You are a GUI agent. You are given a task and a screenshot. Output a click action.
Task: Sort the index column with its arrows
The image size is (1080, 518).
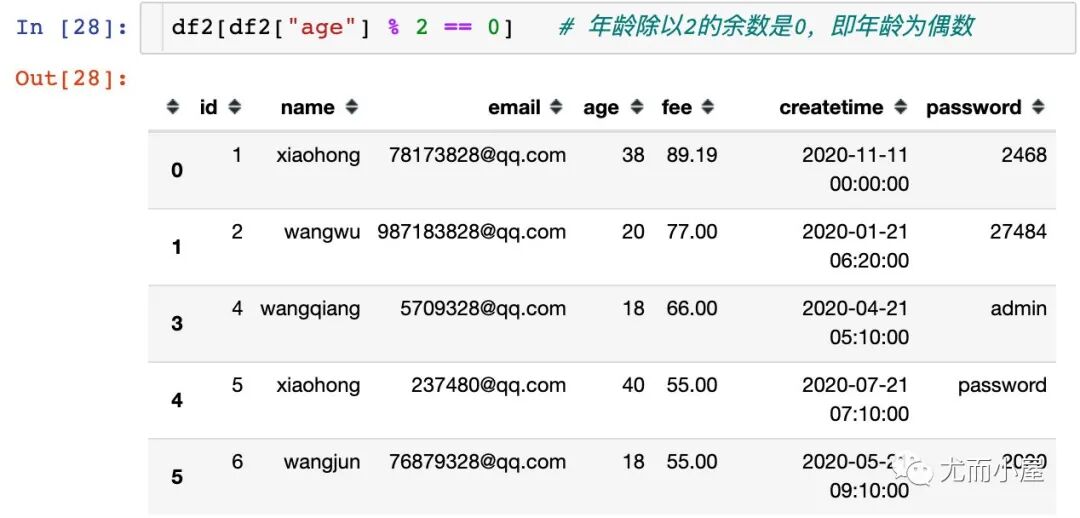pyautogui.click(x=173, y=107)
